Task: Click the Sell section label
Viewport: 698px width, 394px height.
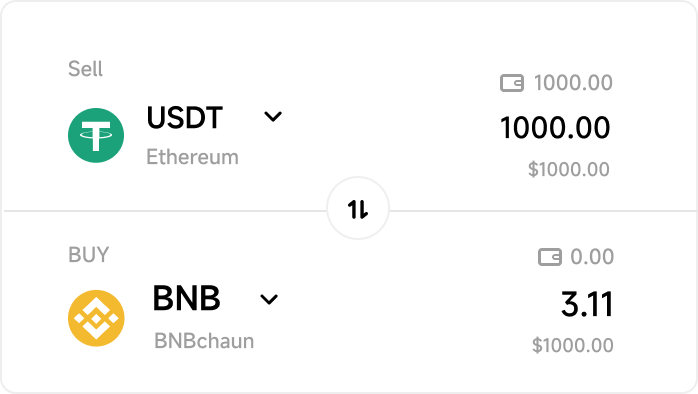Action: (x=85, y=69)
